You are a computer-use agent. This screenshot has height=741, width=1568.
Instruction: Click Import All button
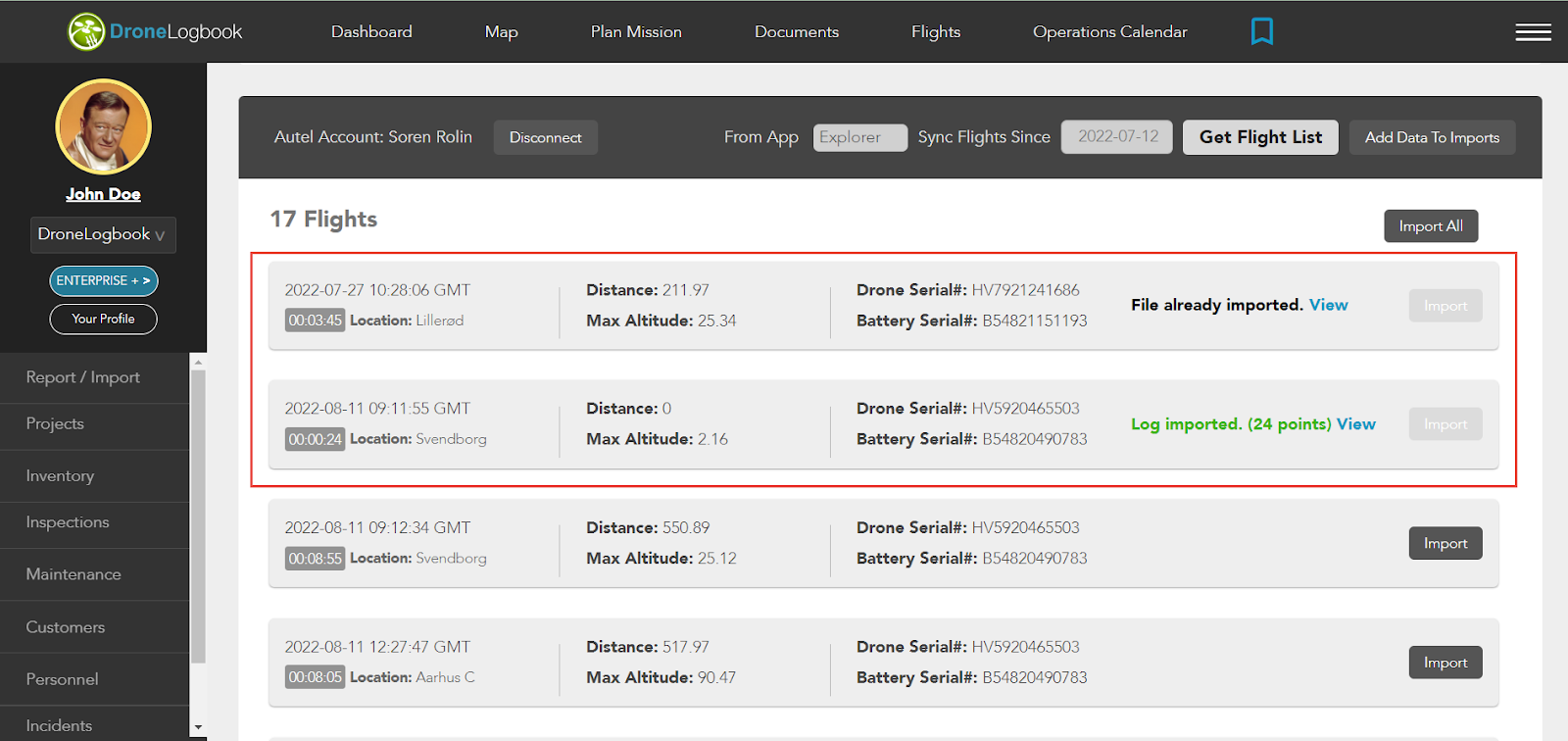(x=1431, y=226)
